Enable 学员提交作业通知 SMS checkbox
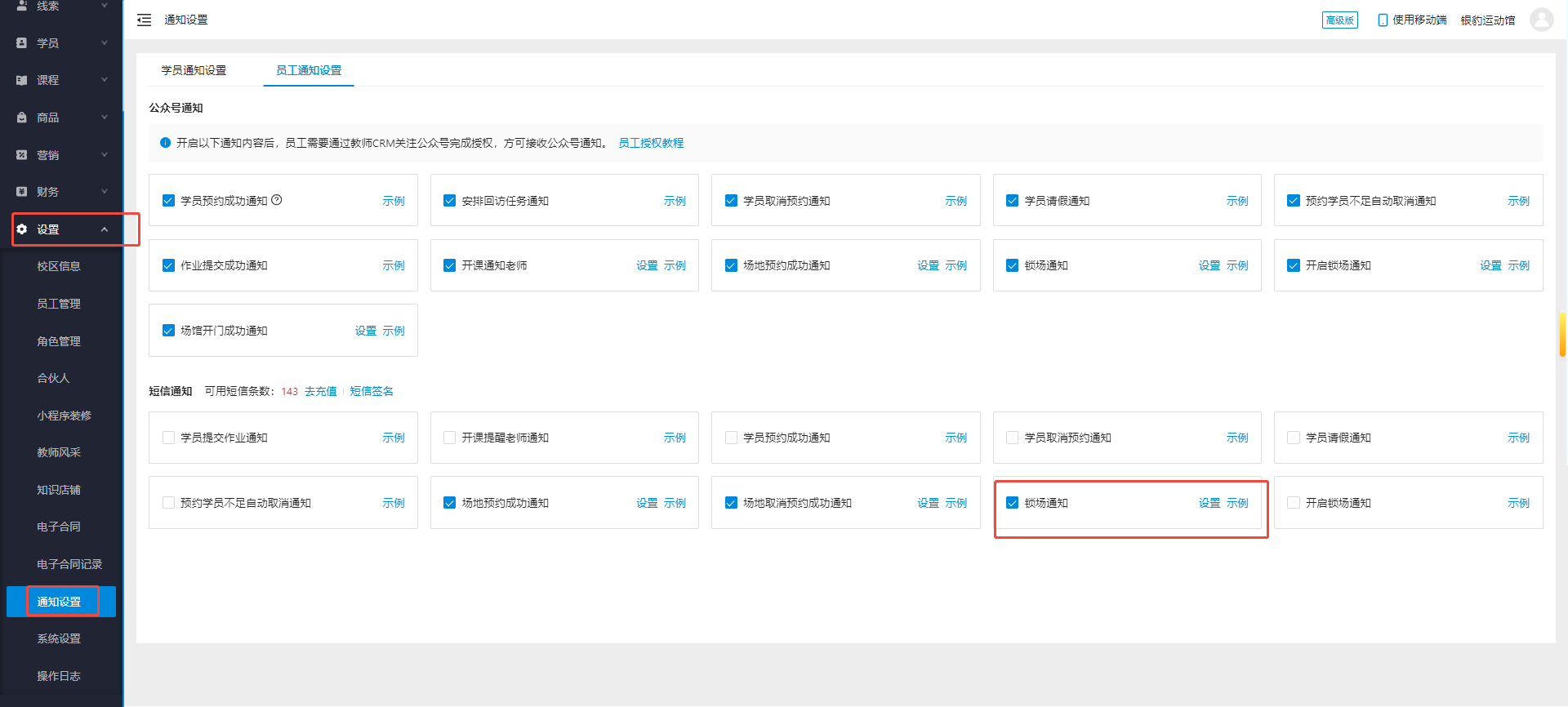The height and width of the screenshot is (707, 1568). pos(168,438)
